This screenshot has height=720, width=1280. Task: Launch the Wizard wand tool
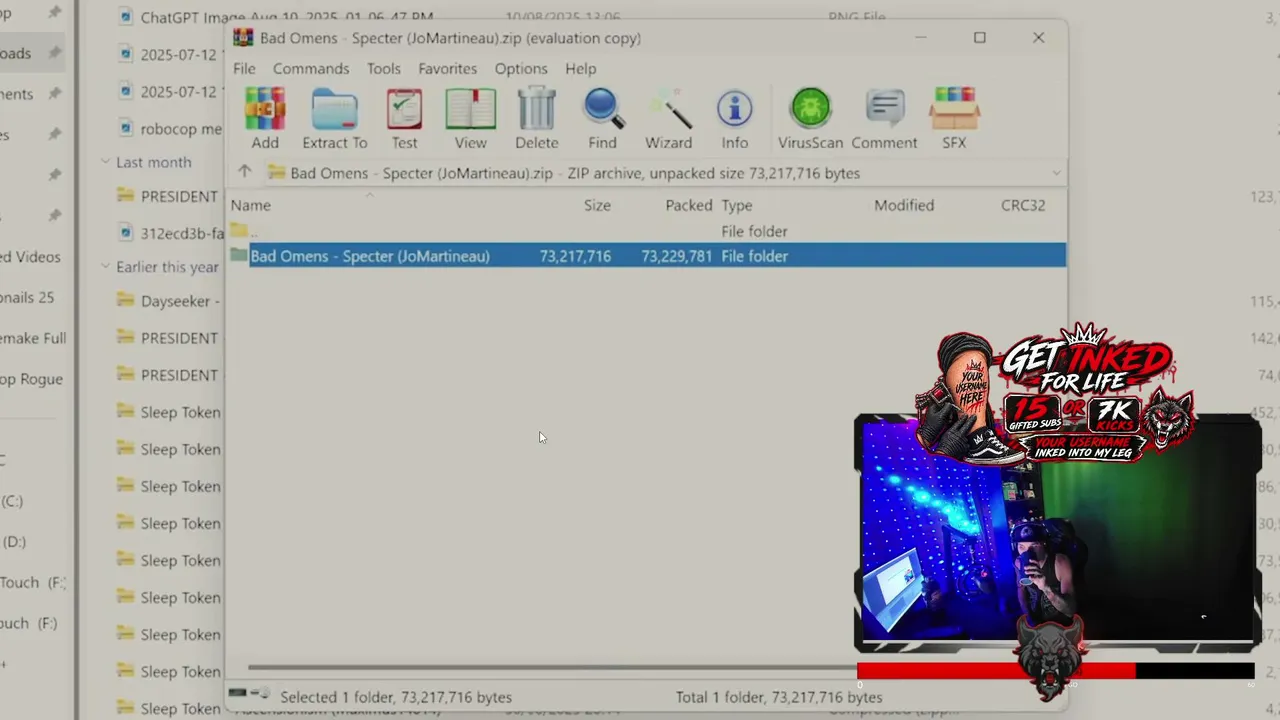pos(668,108)
